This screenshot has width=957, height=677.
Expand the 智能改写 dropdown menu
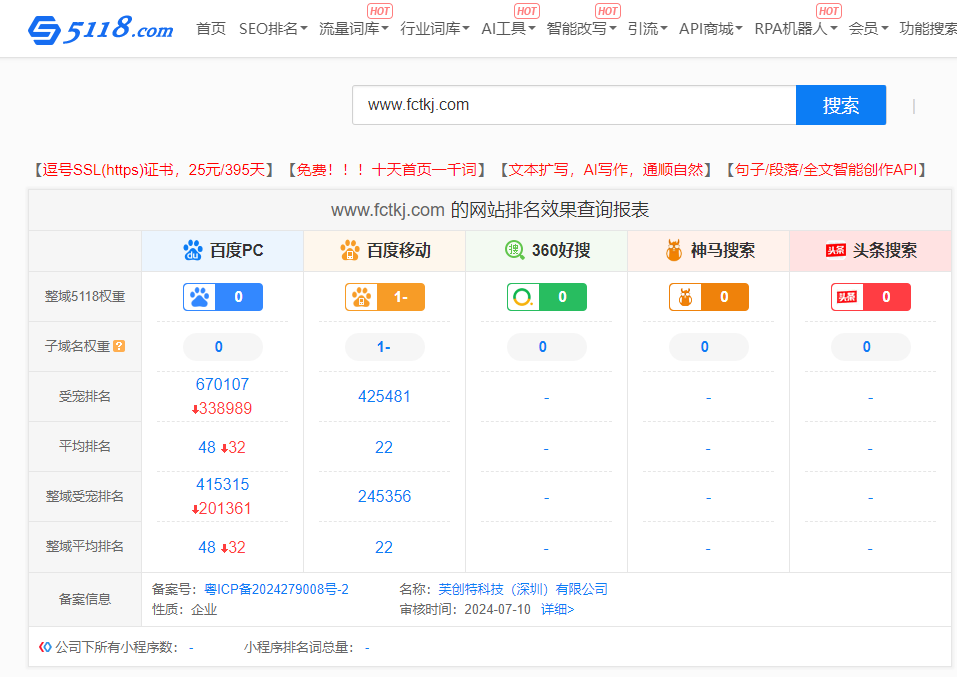point(581,29)
